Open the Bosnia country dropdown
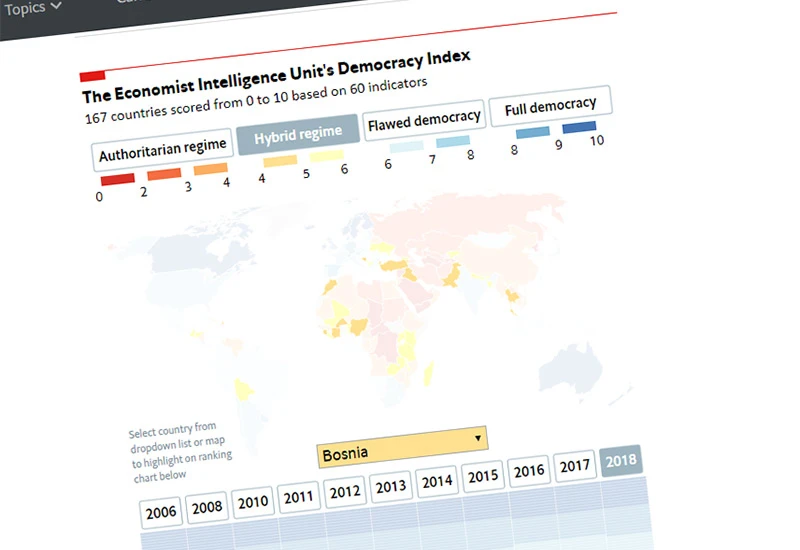Screen dimensions: 800x550 click(x=402, y=447)
